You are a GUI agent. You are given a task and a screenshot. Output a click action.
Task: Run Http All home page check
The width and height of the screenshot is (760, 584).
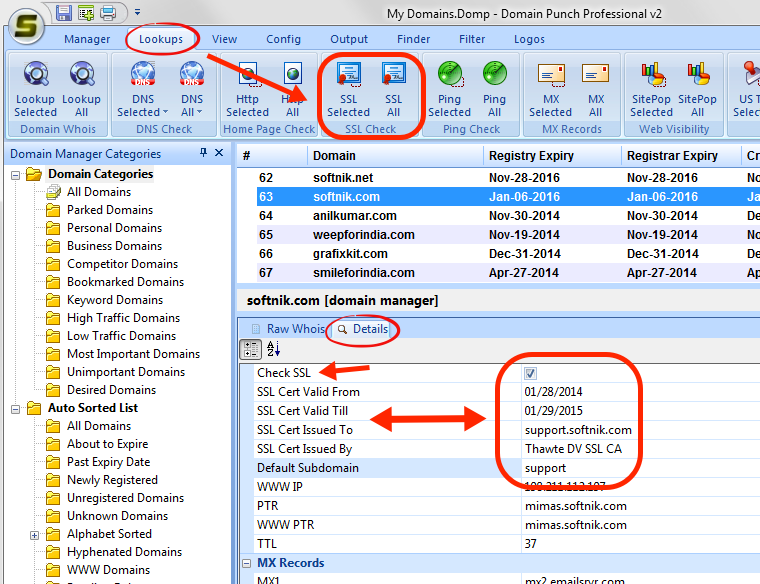[292, 89]
